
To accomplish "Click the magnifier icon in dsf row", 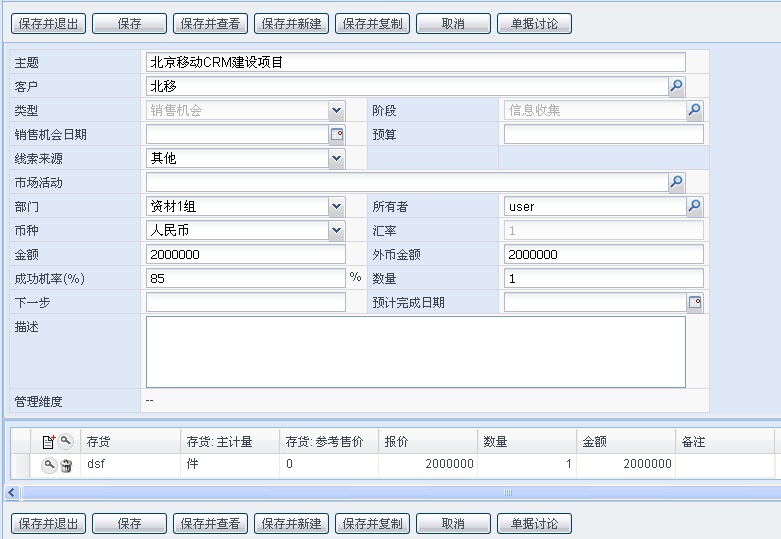I will coord(48,464).
